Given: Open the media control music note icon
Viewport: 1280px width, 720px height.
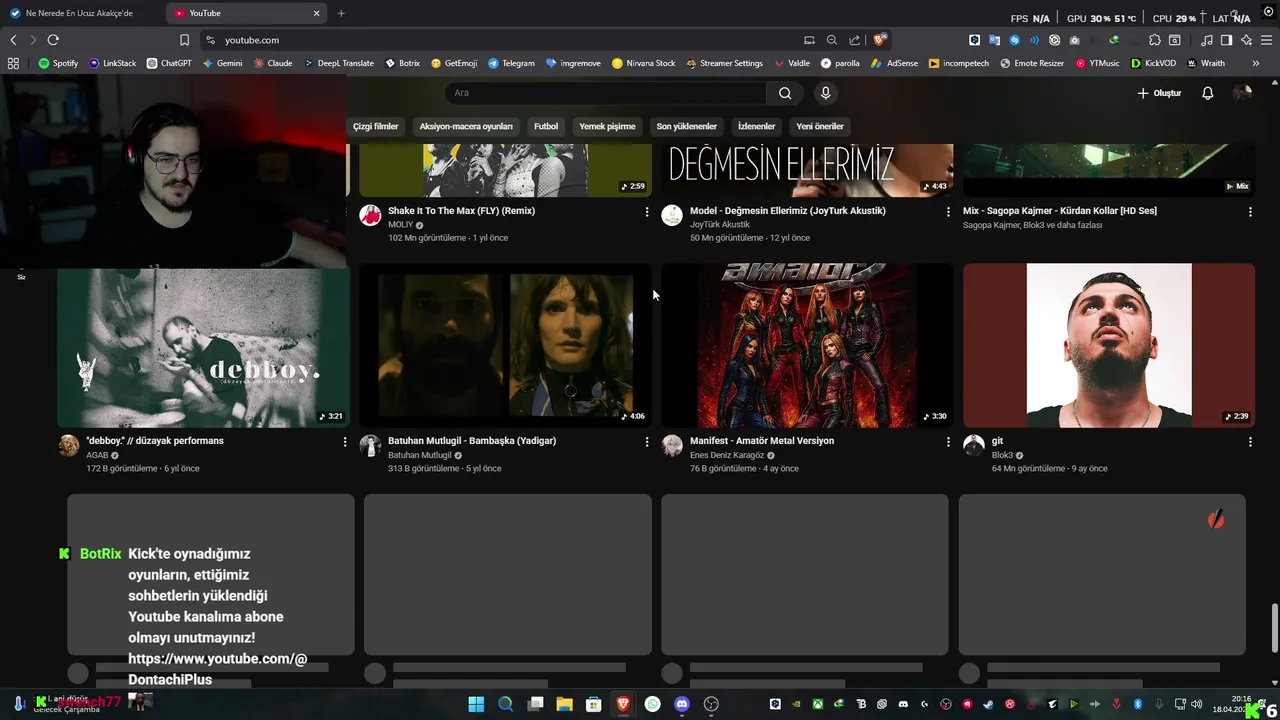Looking at the screenshot, I should [1207, 40].
